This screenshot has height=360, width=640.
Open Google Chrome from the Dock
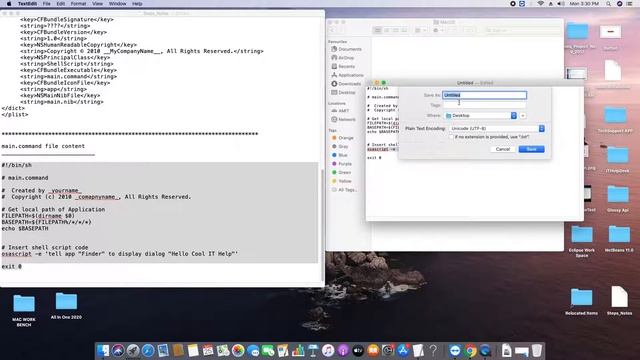[470, 350]
